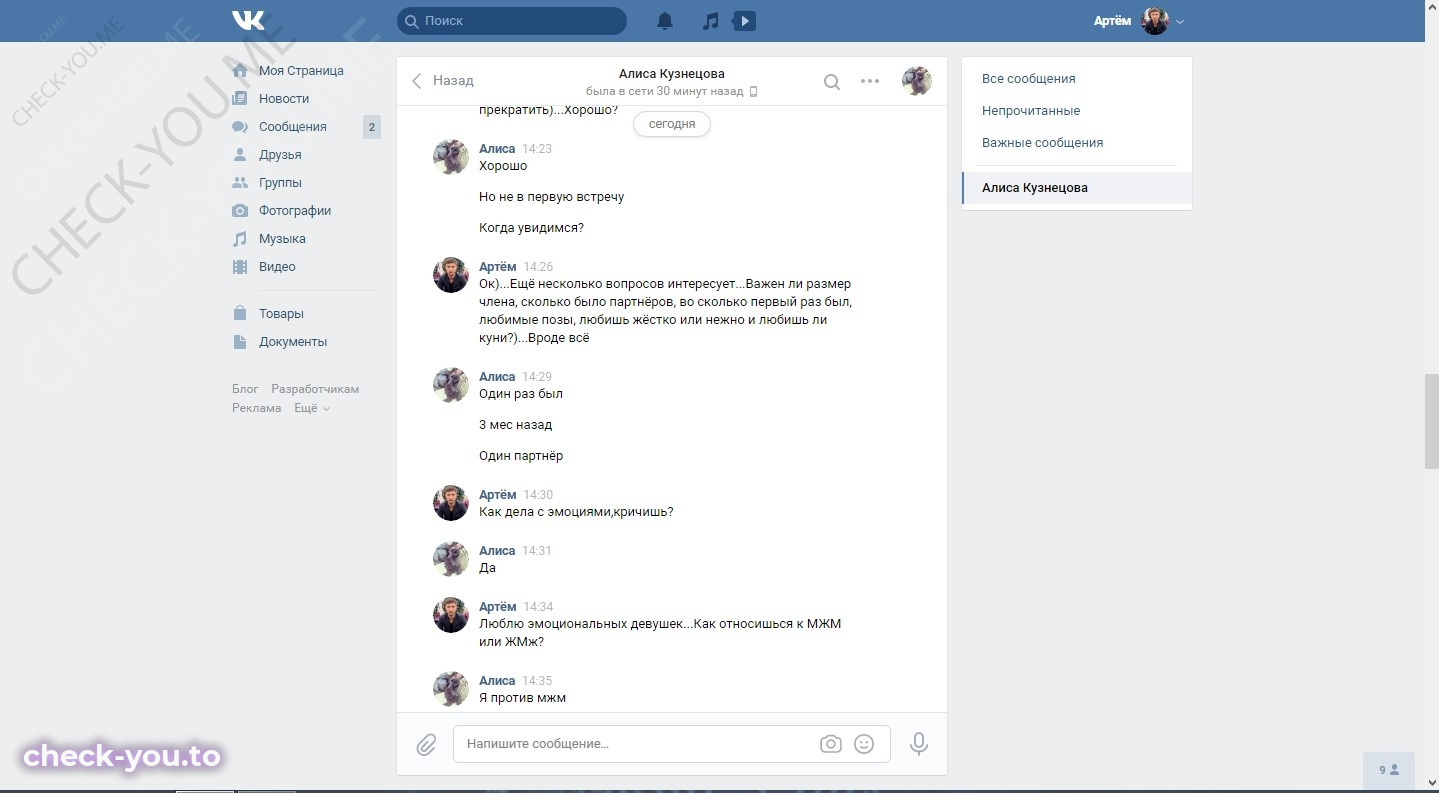Open Сообщения in the left menu
The width and height of the screenshot is (1439, 793).
pyautogui.click(x=293, y=127)
